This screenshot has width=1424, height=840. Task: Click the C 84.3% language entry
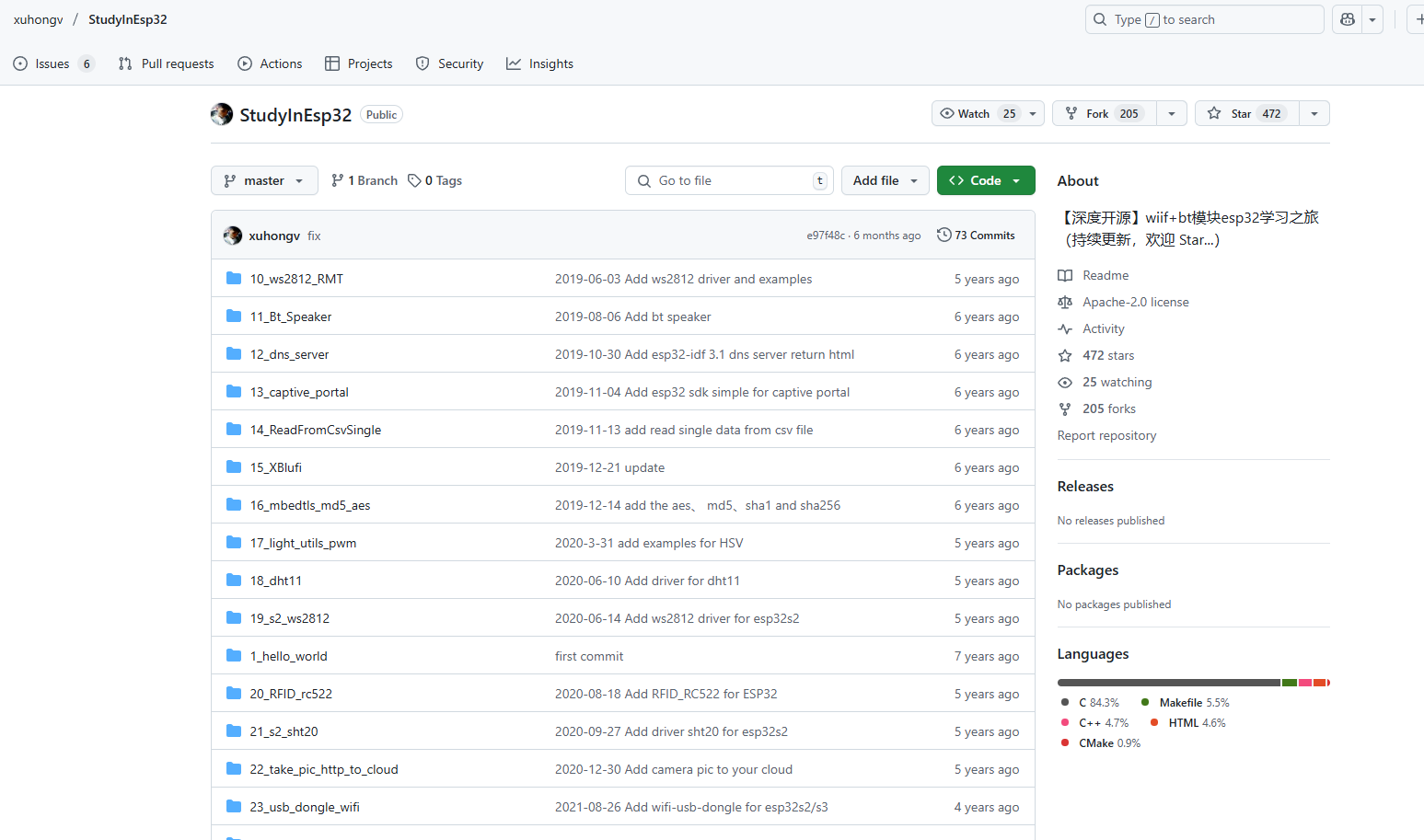click(x=1090, y=702)
